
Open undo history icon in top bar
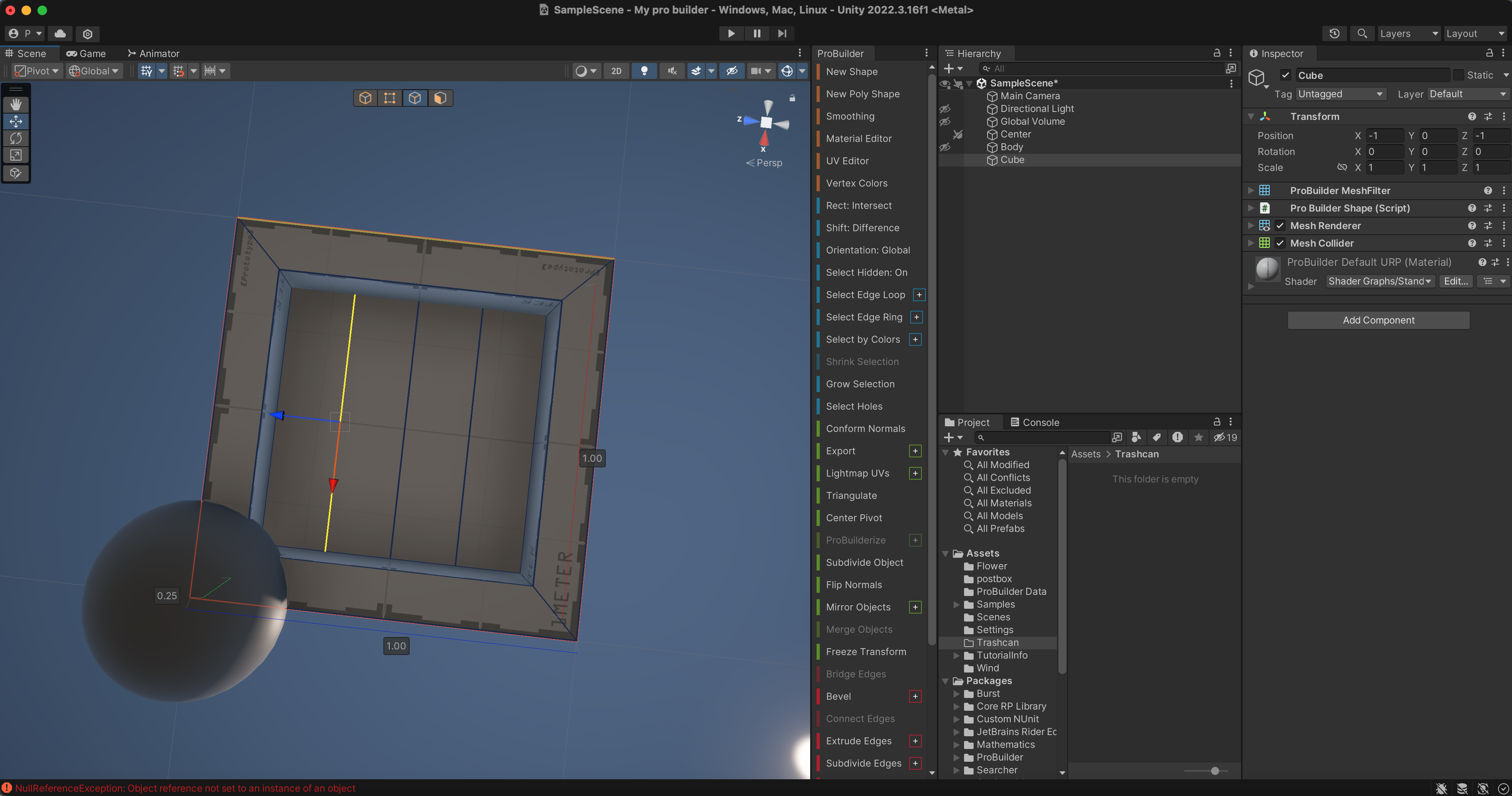point(1334,33)
